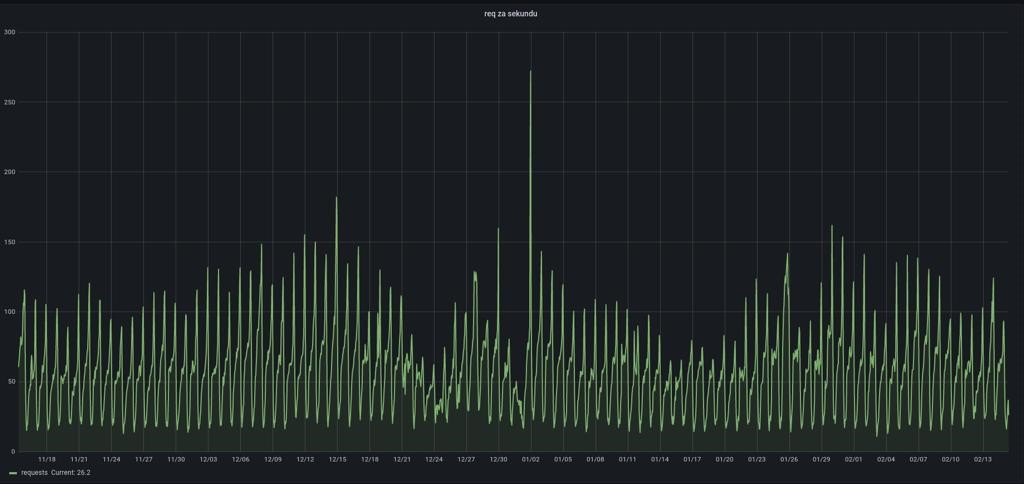Click the '12/15' date axis label

[338, 459]
